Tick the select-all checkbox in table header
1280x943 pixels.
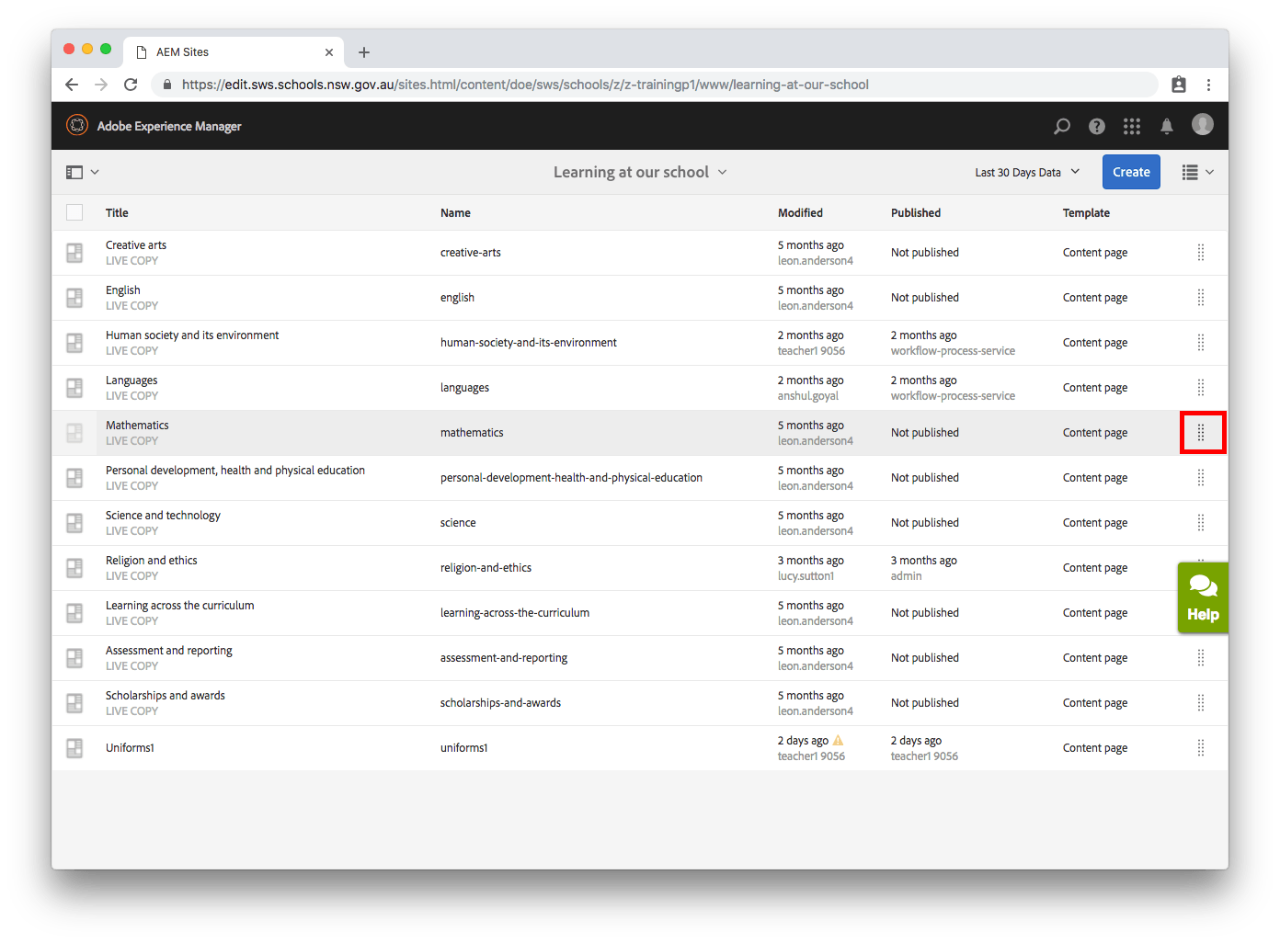(x=74, y=212)
